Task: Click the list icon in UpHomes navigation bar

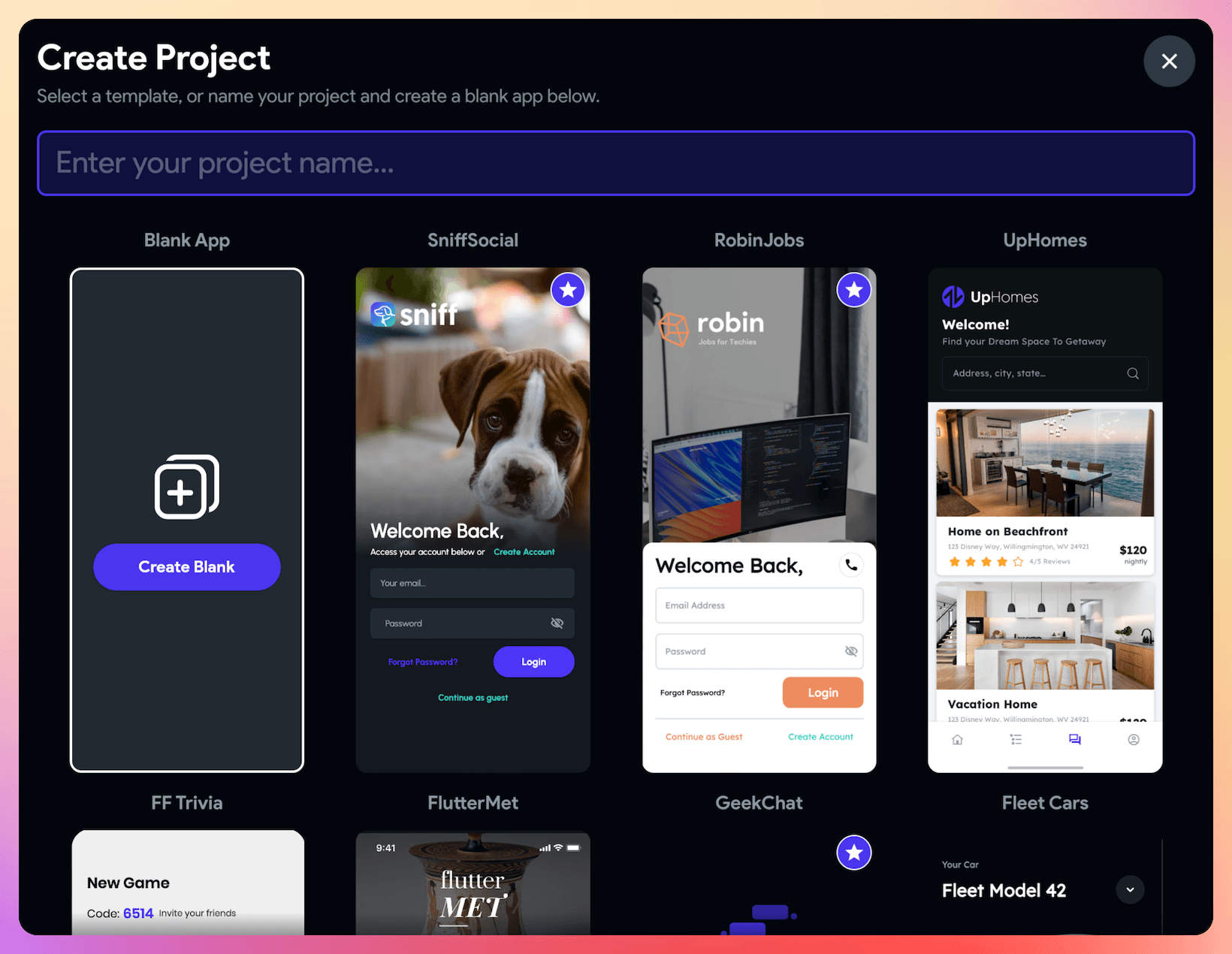Action: click(1016, 740)
